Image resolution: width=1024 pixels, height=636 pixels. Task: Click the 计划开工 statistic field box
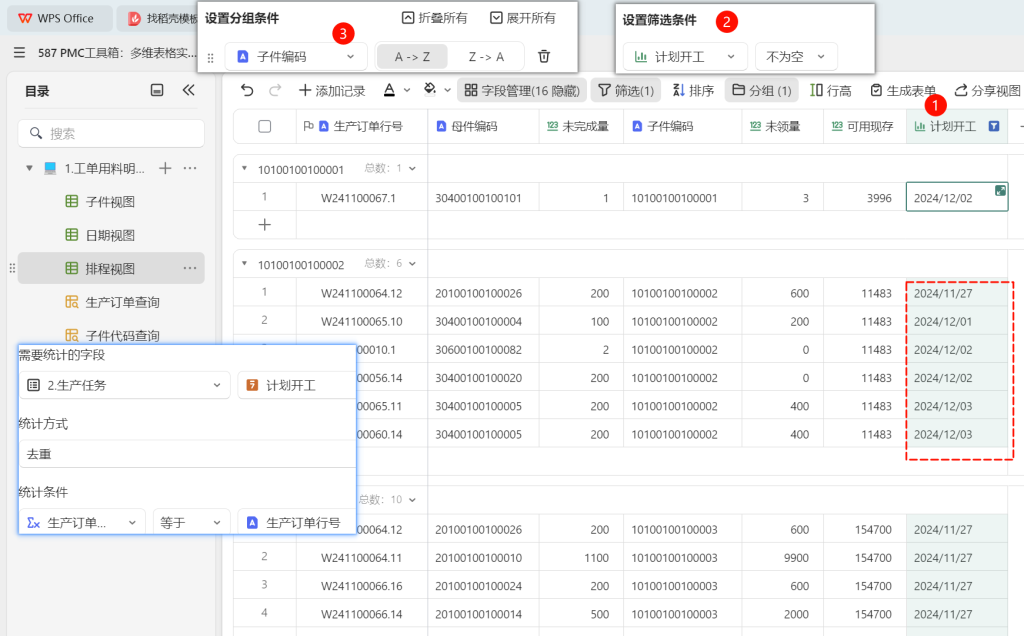pyautogui.click(x=297, y=385)
